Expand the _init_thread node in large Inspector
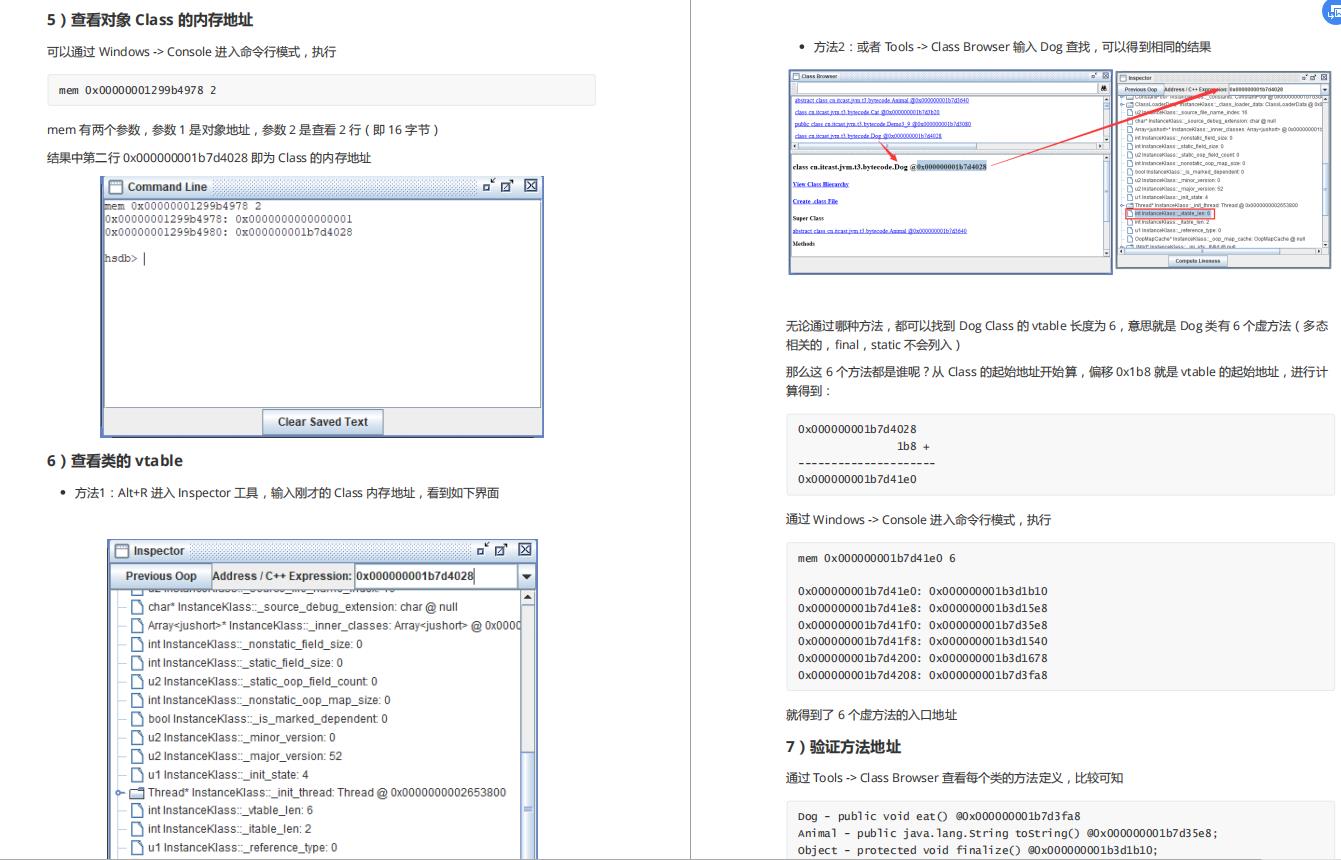Image resolution: width=1341 pixels, height=860 pixels. 119,793
